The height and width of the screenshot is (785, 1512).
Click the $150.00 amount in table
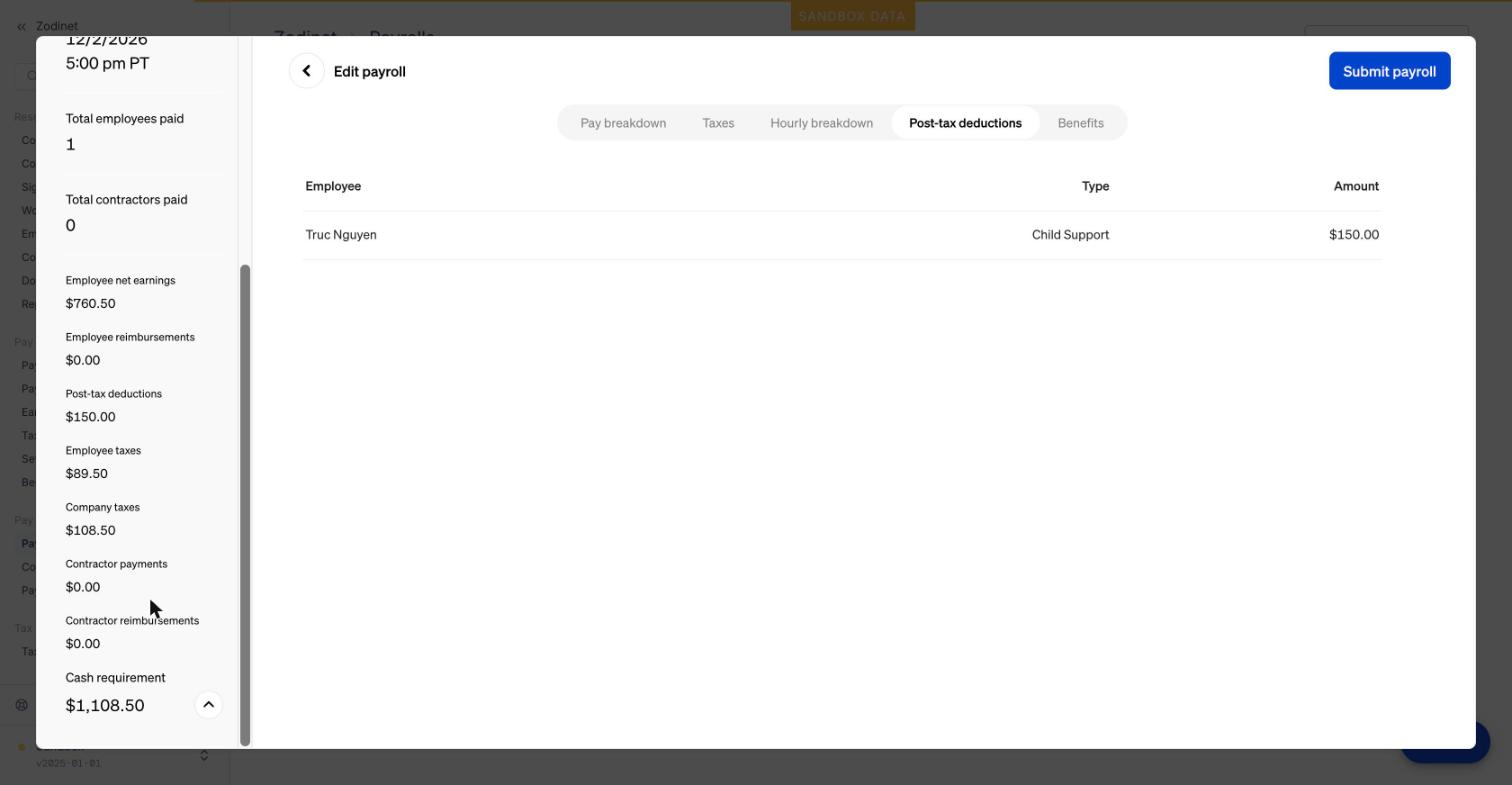pyautogui.click(x=1353, y=235)
